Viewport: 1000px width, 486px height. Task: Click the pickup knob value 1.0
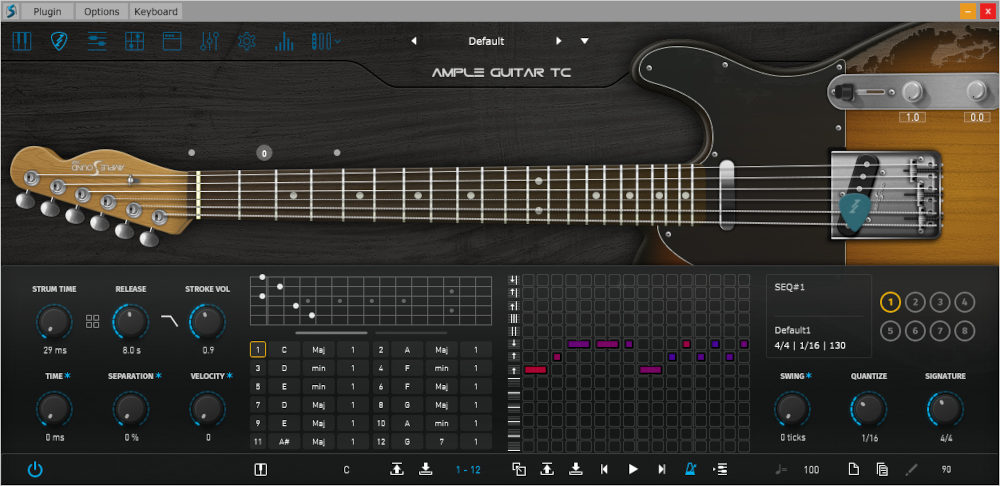[x=913, y=117]
